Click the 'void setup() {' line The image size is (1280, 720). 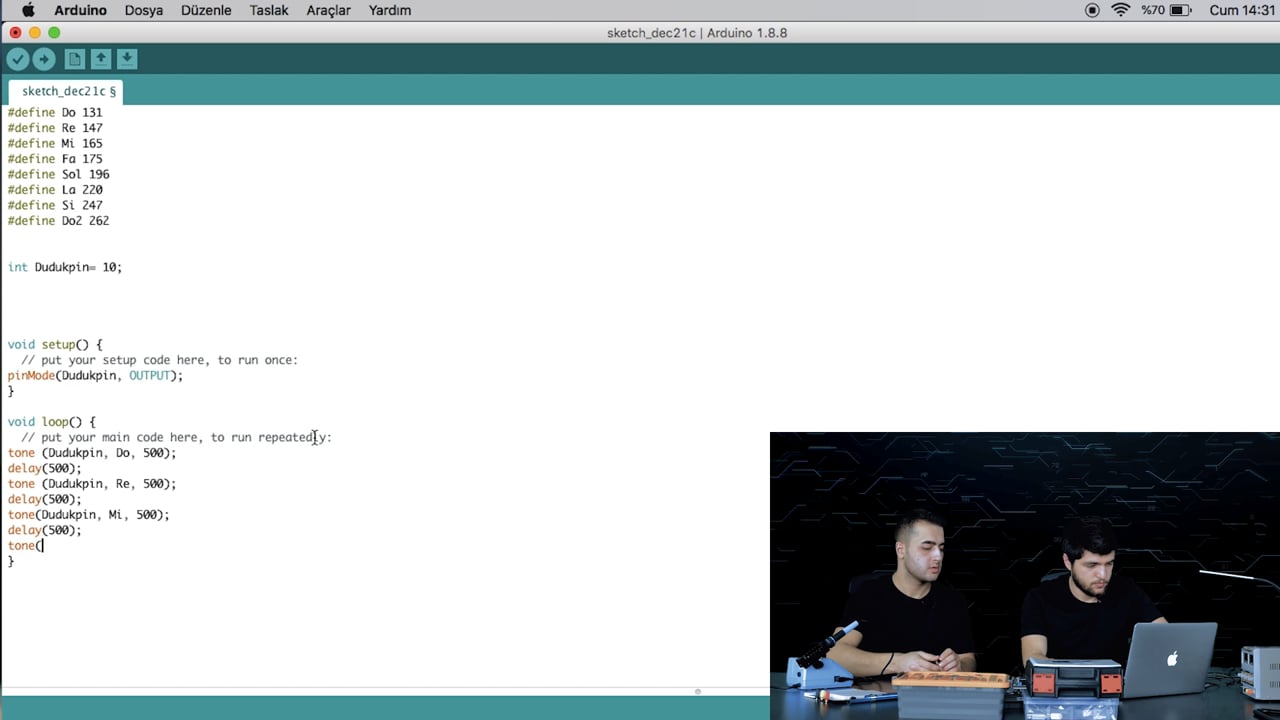coord(55,345)
